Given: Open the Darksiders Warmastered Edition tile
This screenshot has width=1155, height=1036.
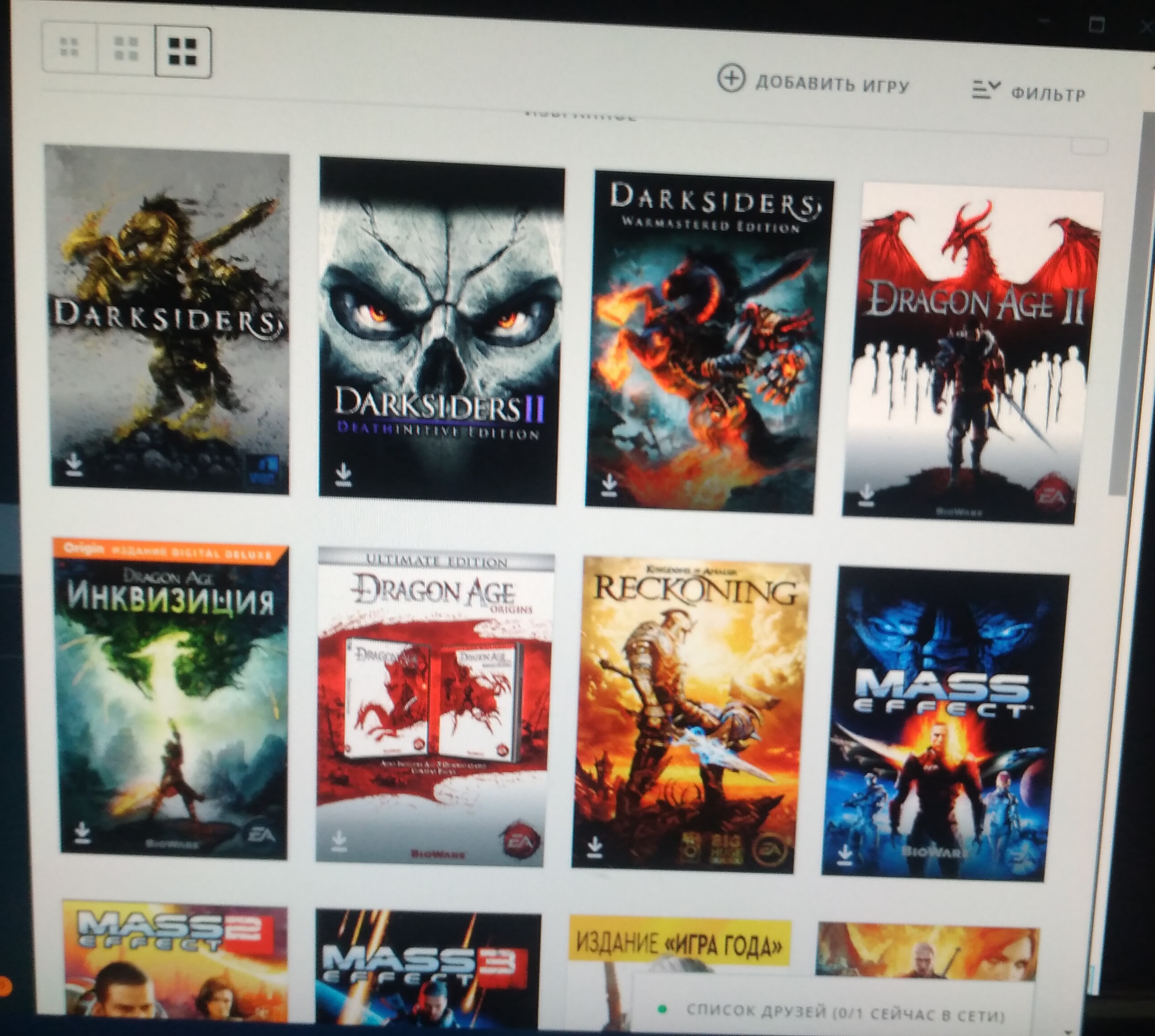Looking at the screenshot, I should 709,342.
